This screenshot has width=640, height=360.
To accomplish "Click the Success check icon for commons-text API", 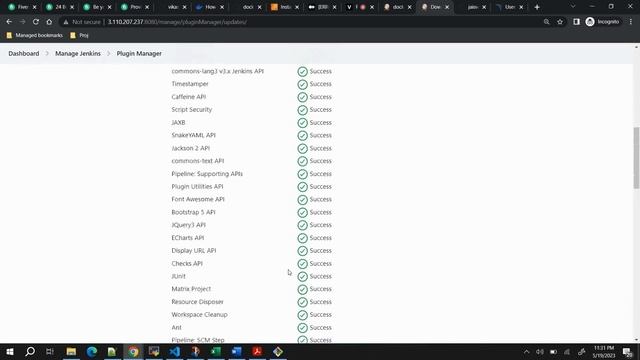I will [302, 161].
